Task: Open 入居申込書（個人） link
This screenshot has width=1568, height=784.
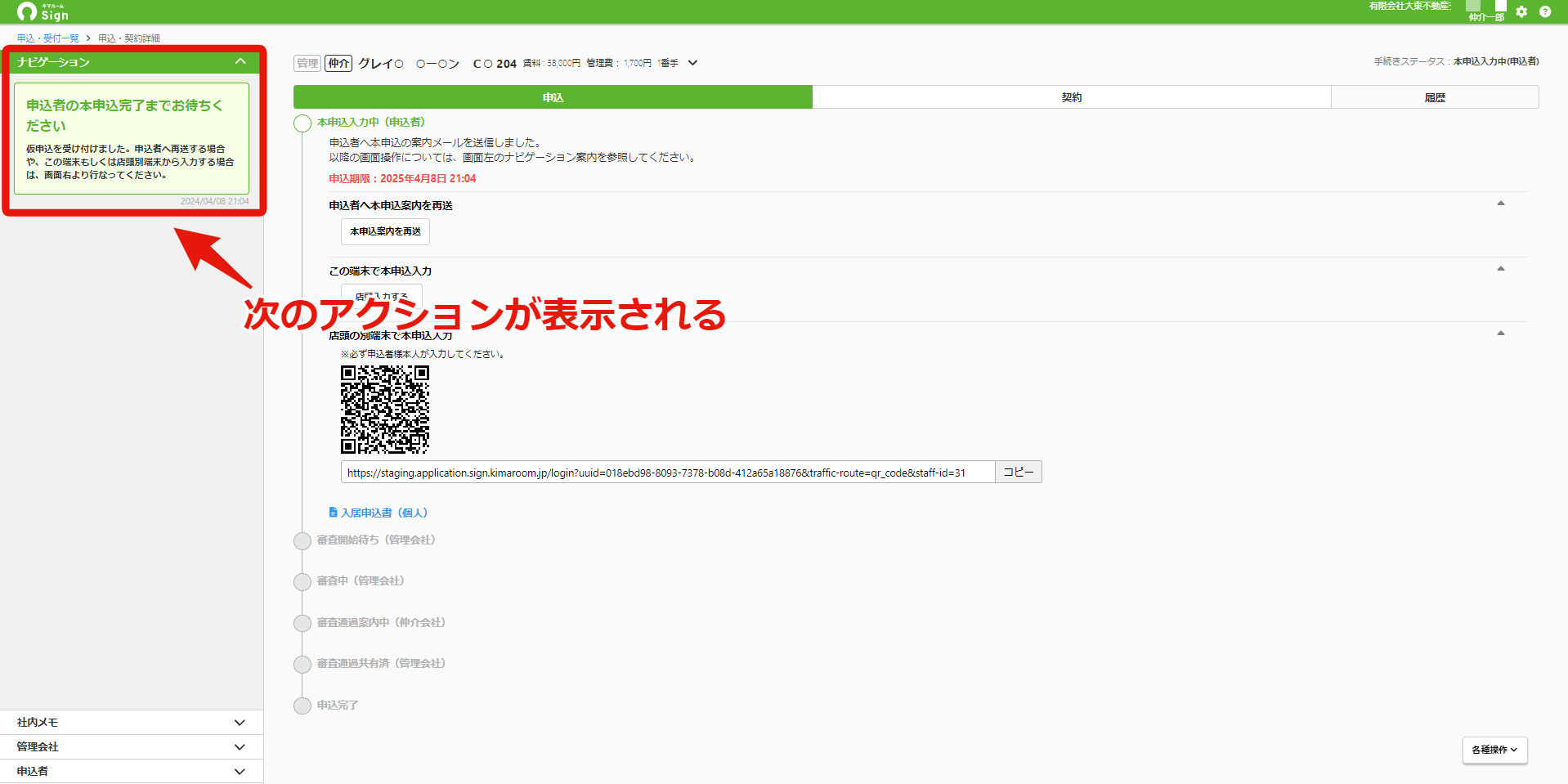Action: 383,513
